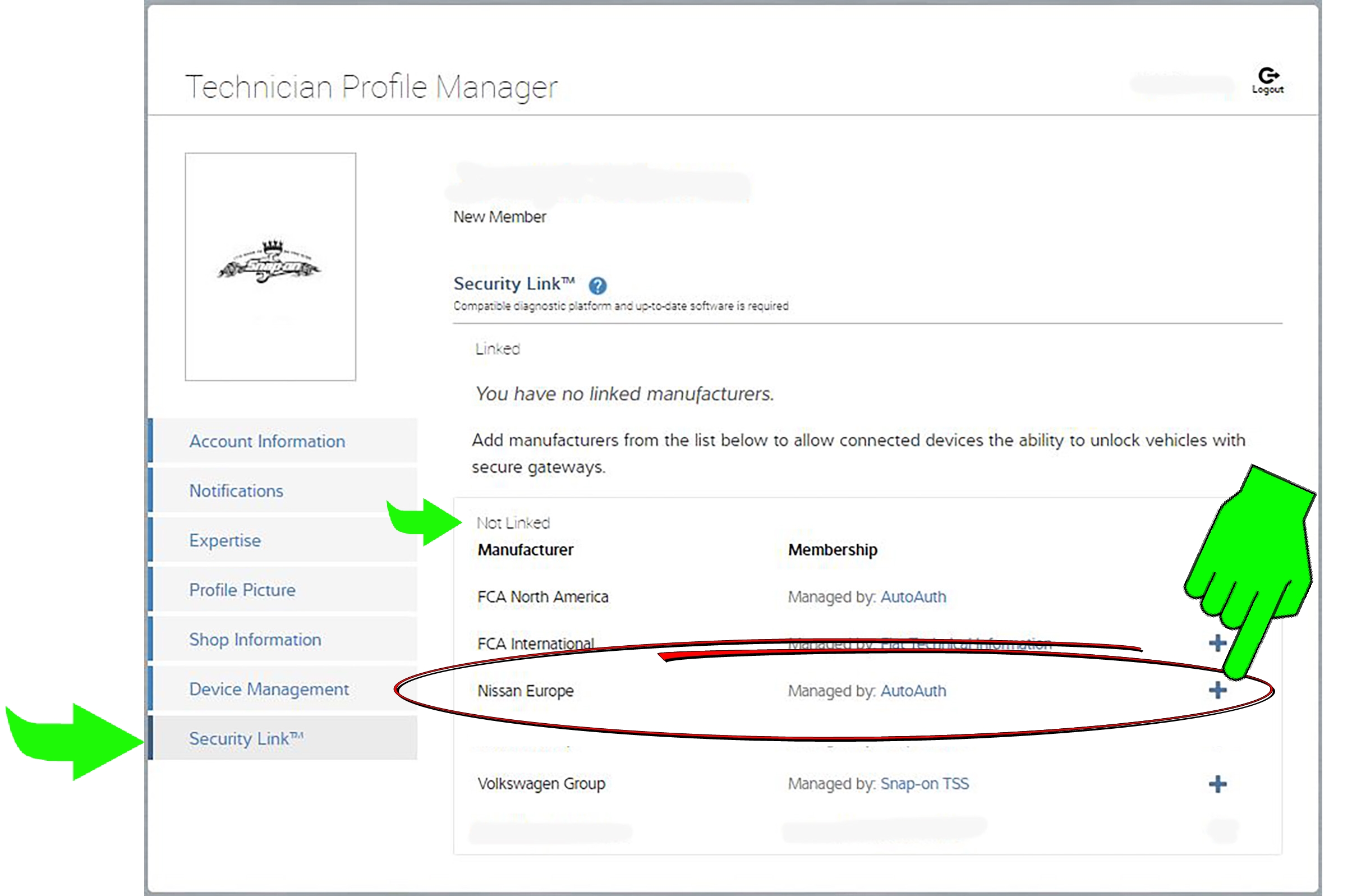Click the Membership column header
This screenshot has width=1352, height=896.
(832, 550)
